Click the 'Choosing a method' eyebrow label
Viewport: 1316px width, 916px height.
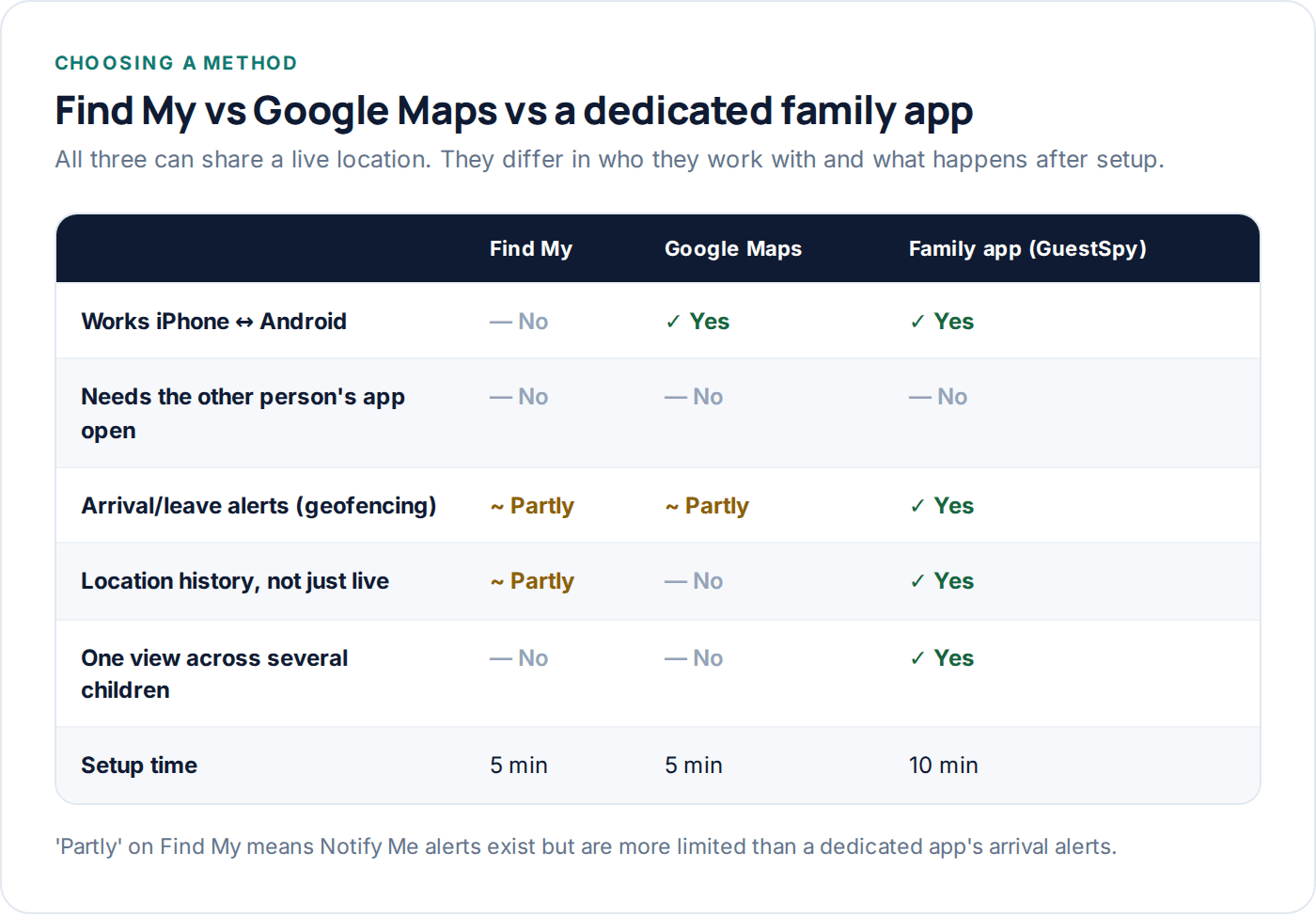(176, 63)
